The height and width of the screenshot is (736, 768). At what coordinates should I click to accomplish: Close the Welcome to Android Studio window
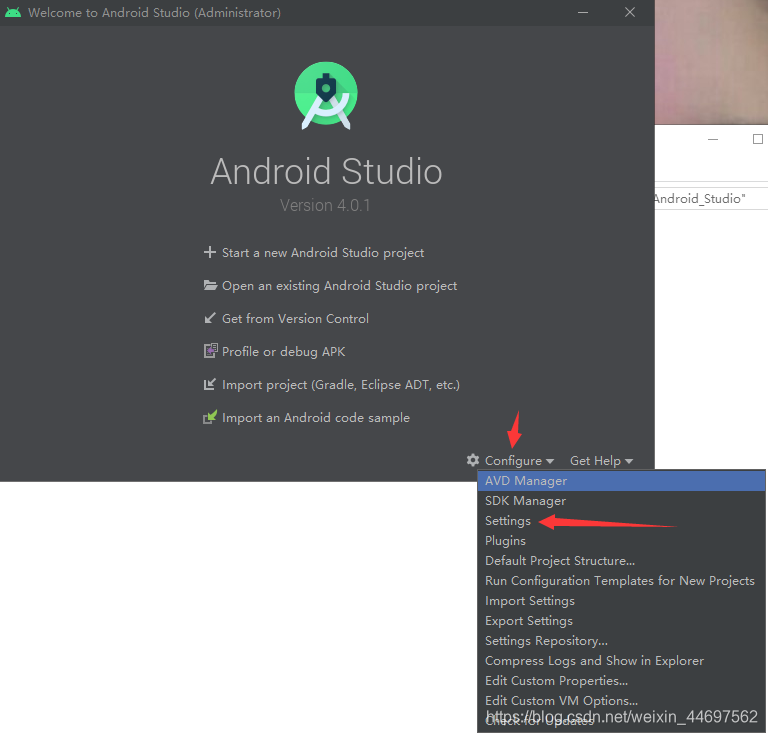pos(630,12)
